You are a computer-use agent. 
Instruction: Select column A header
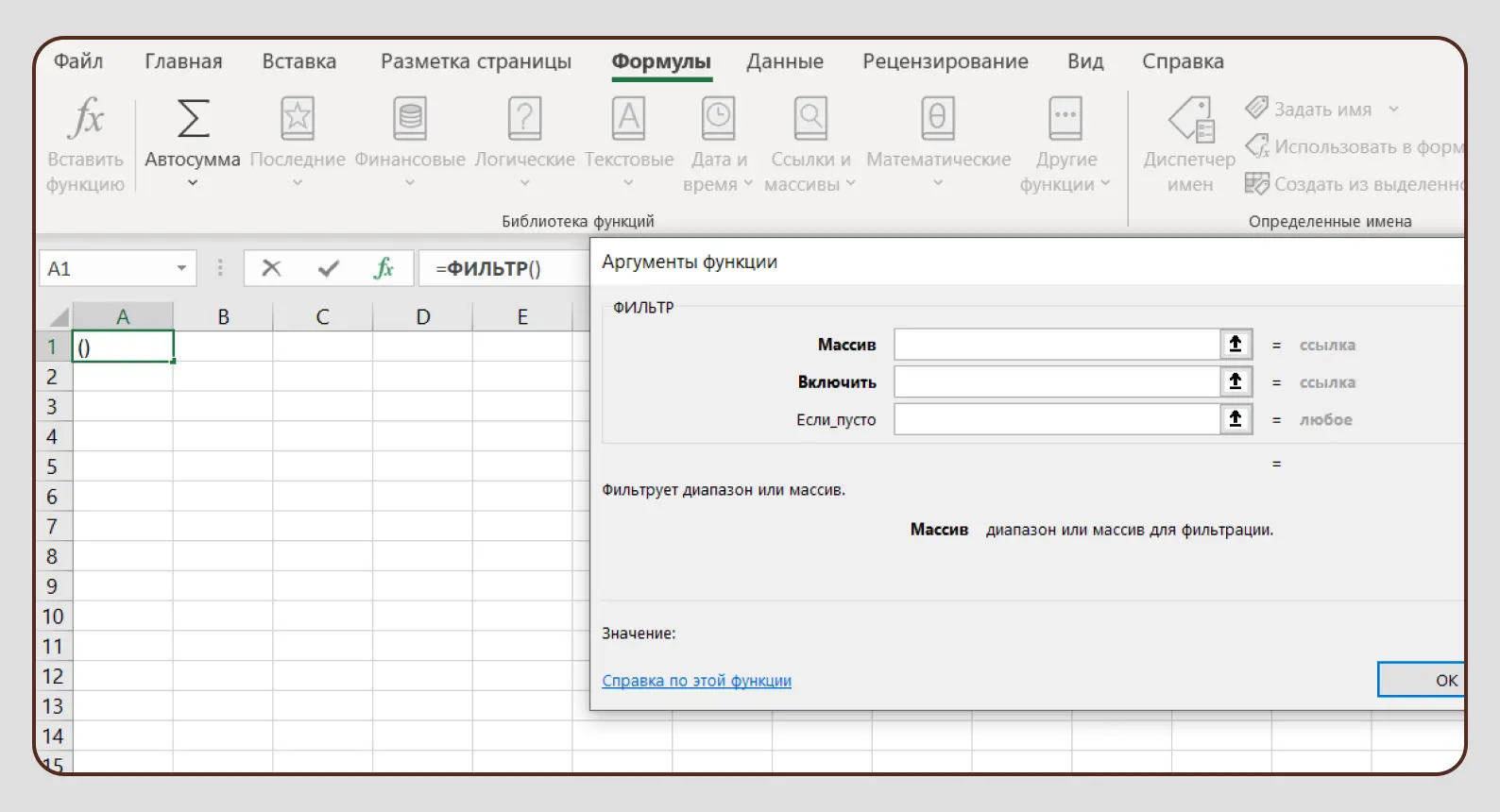click(123, 316)
